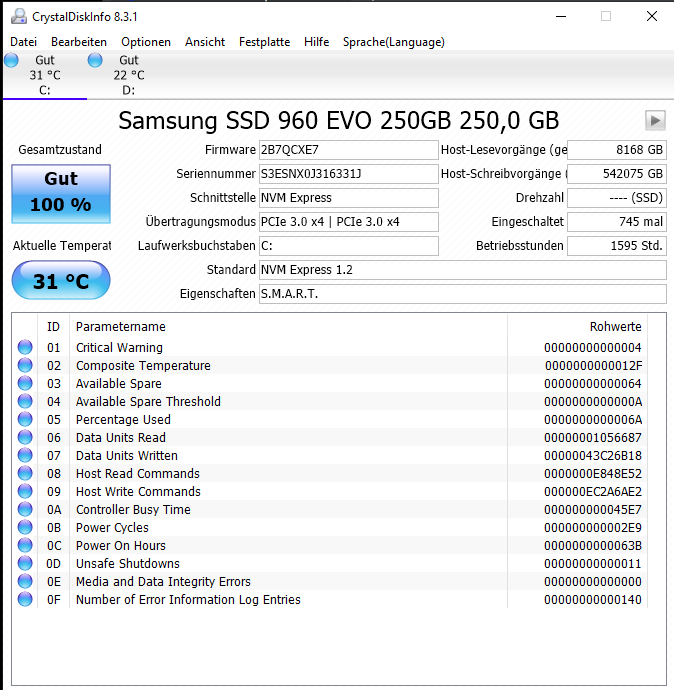This screenshot has width=674, height=690.
Task: Click the Übertragungsmodus field PCIe 3.0 x4
Action: pos(348,222)
